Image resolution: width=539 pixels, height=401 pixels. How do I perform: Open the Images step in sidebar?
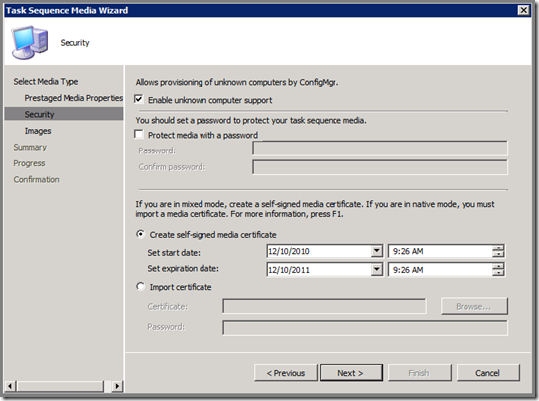pyautogui.click(x=38, y=131)
